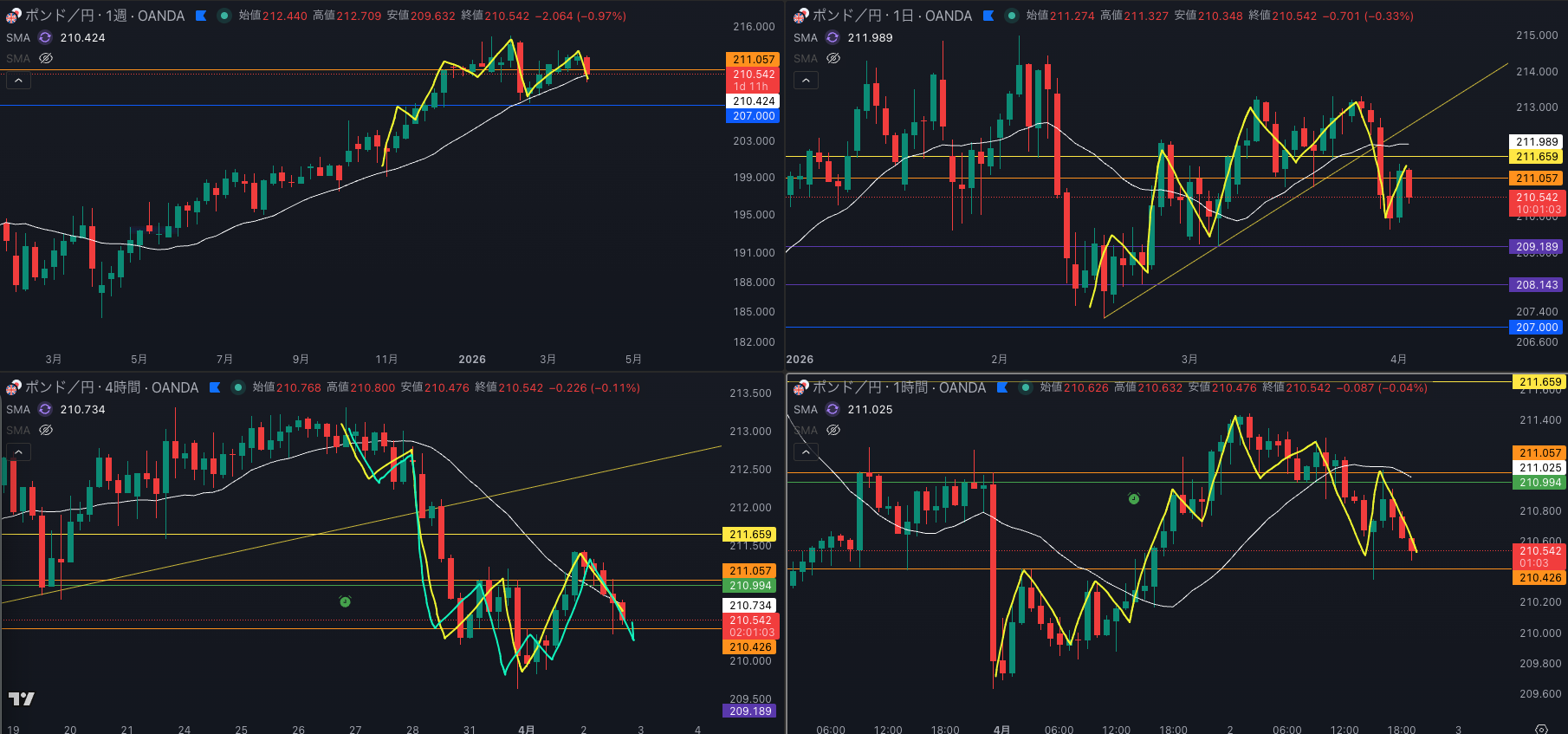Click the green market status dot in the daily chart
Image resolution: width=1568 pixels, height=734 pixels.
click(x=1011, y=16)
